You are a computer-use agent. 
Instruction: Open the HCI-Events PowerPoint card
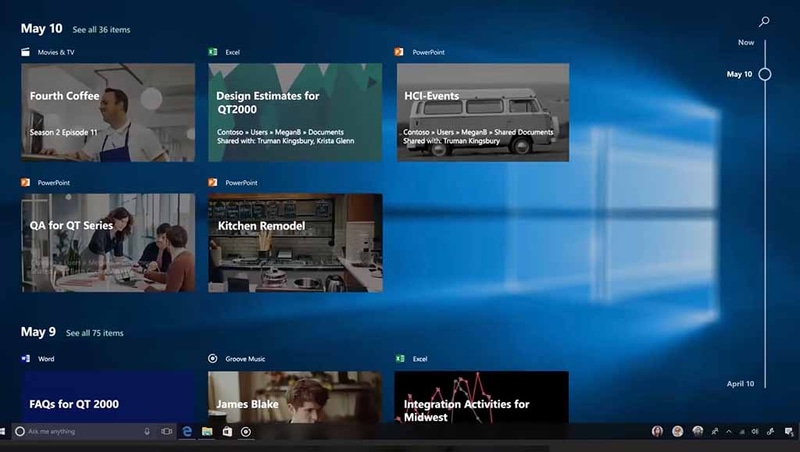483,112
